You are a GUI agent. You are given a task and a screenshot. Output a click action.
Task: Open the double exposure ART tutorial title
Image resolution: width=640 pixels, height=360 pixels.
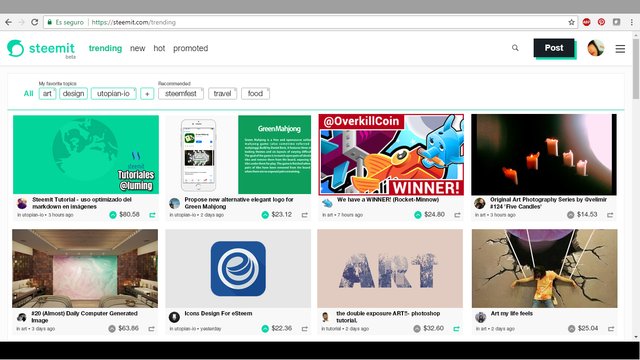pos(388,317)
